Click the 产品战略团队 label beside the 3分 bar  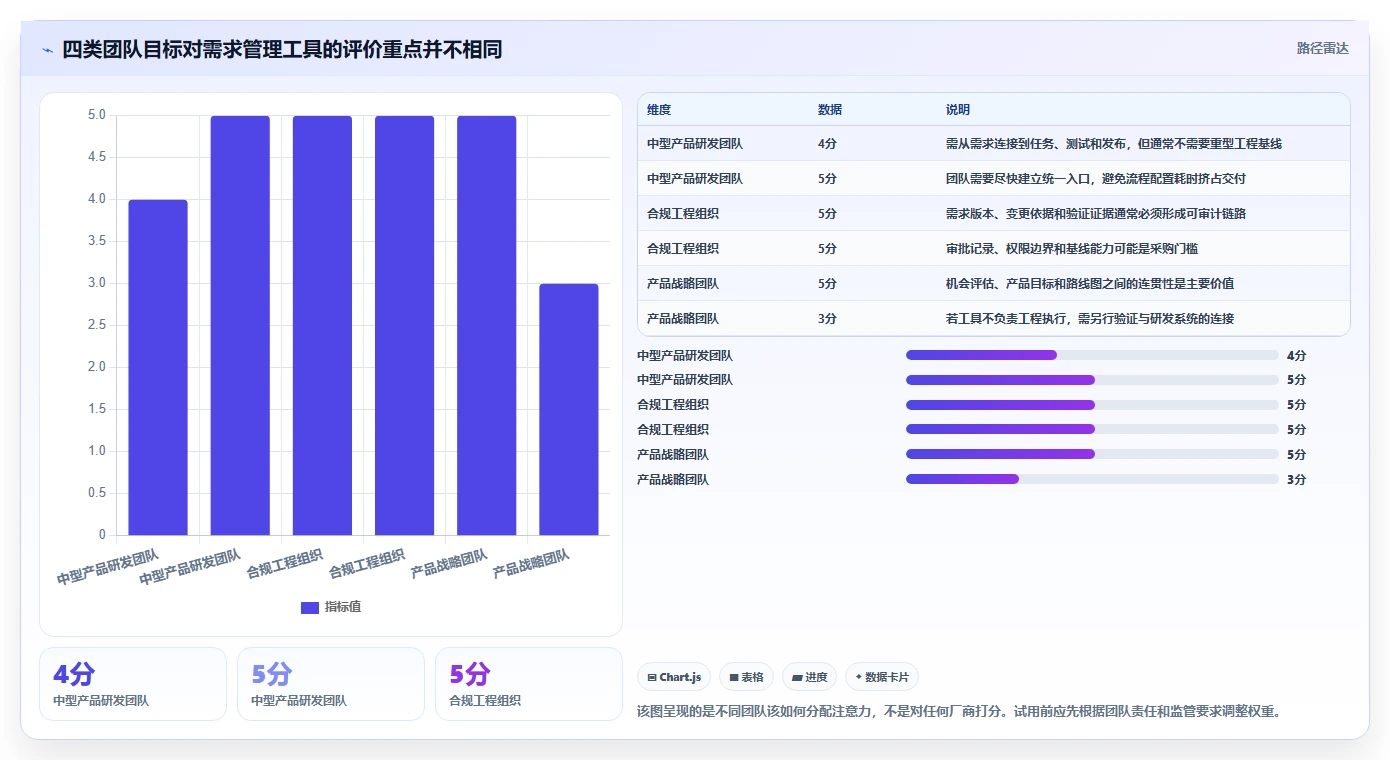(x=673, y=479)
